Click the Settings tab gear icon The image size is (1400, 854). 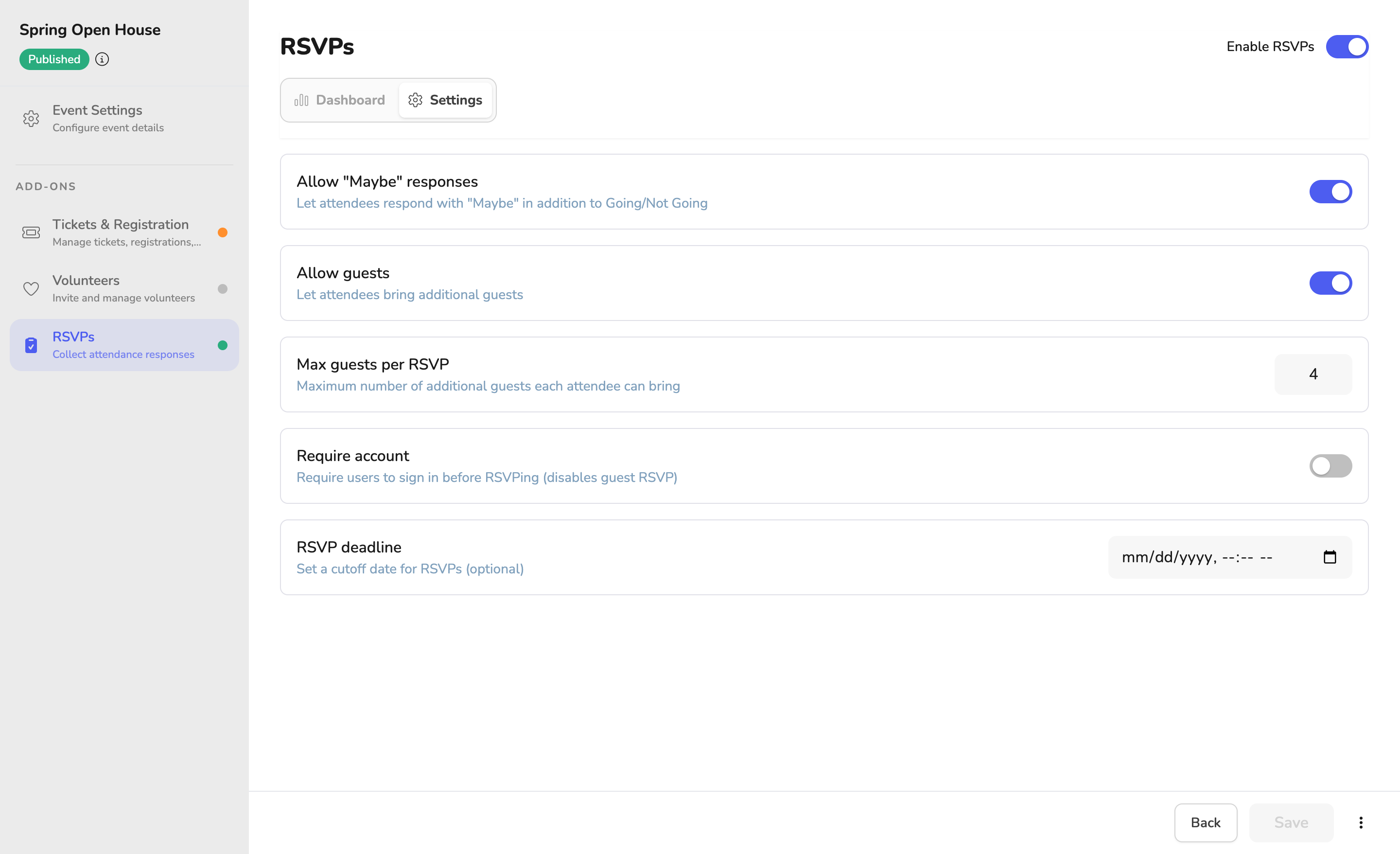pyautogui.click(x=415, y=100)
